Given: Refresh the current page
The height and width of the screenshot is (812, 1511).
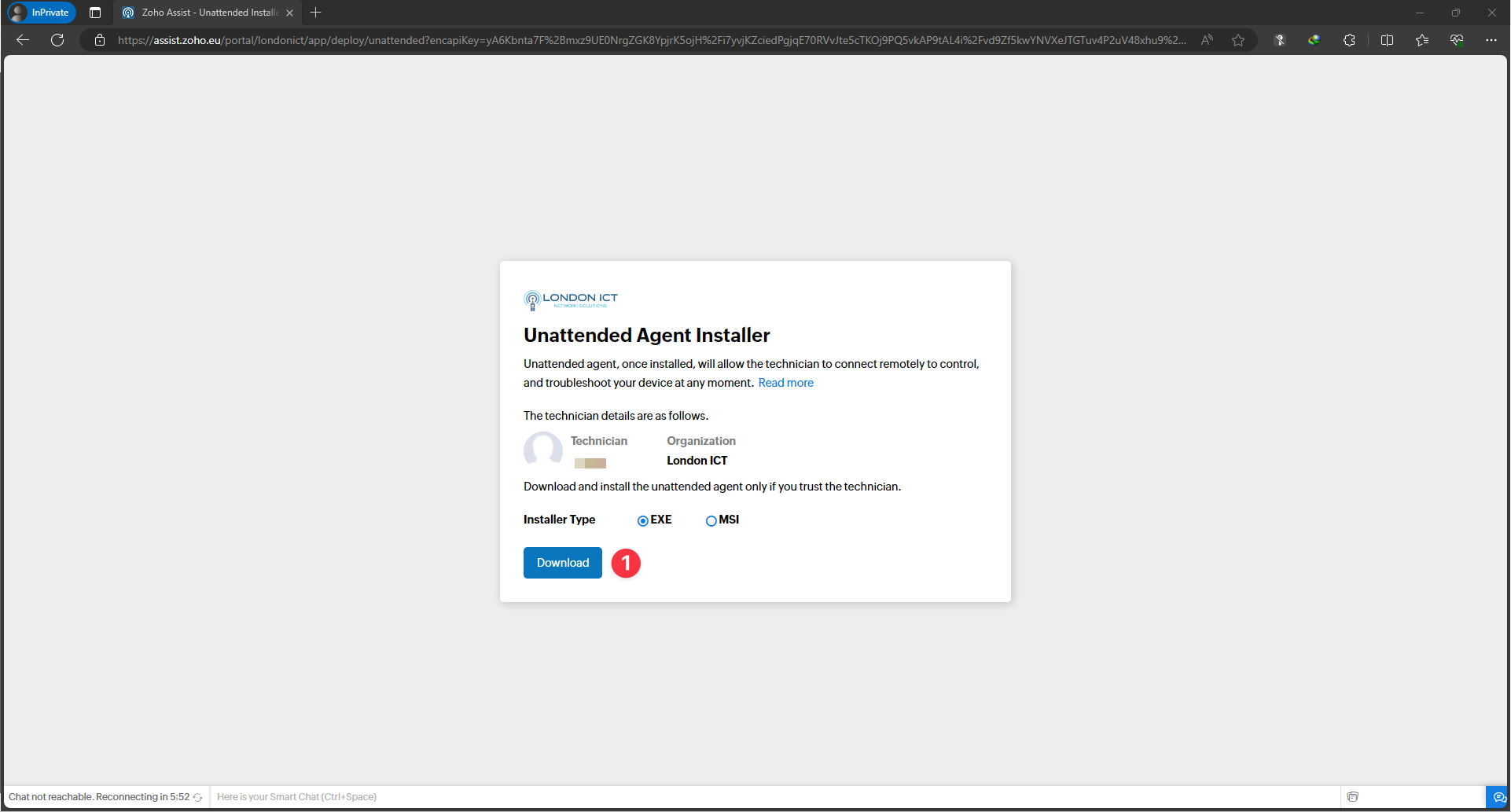Looking at the screenshot, I should [x=57, y=40].
